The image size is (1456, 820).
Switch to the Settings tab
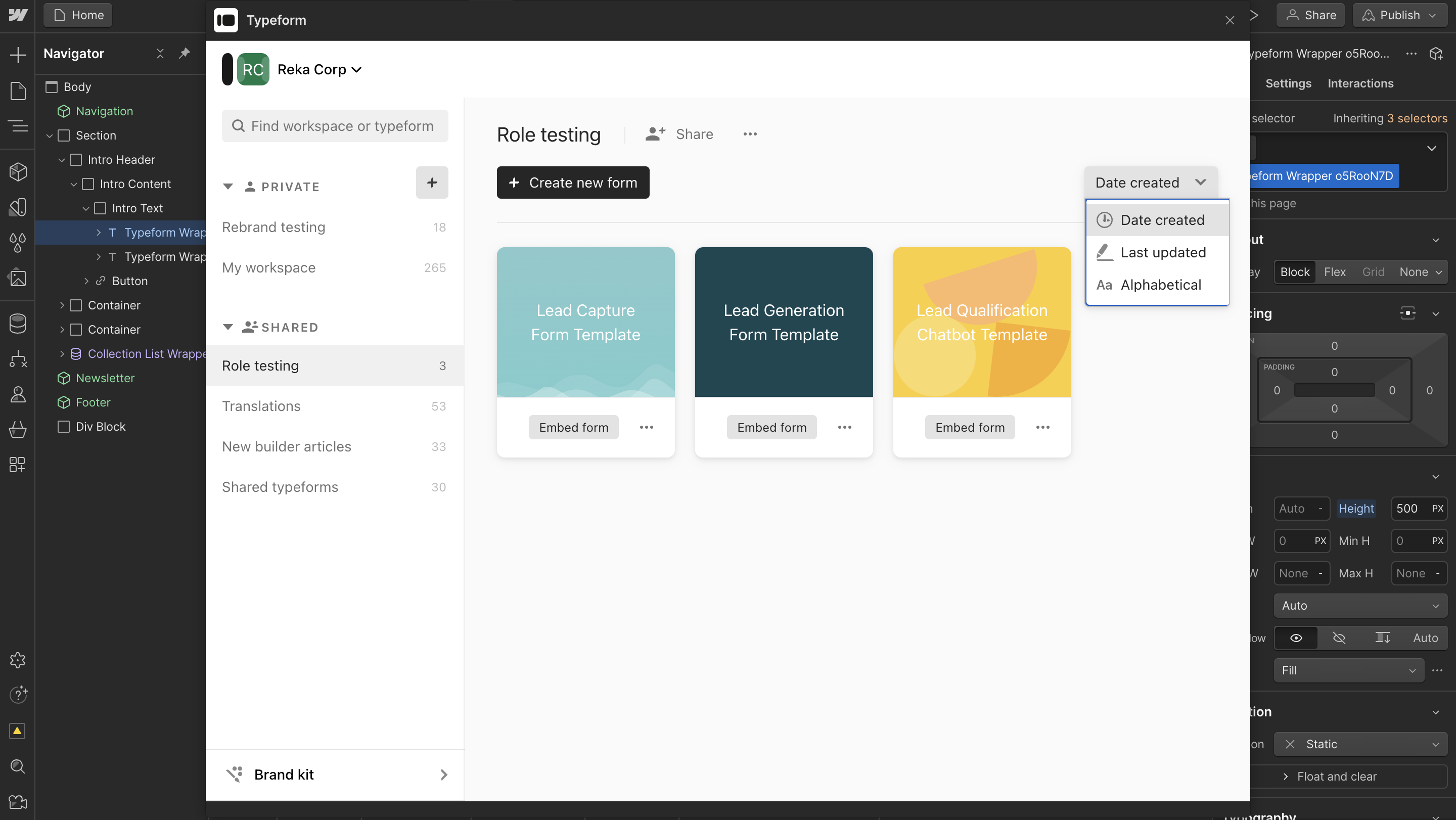(x=1288, y=83)
